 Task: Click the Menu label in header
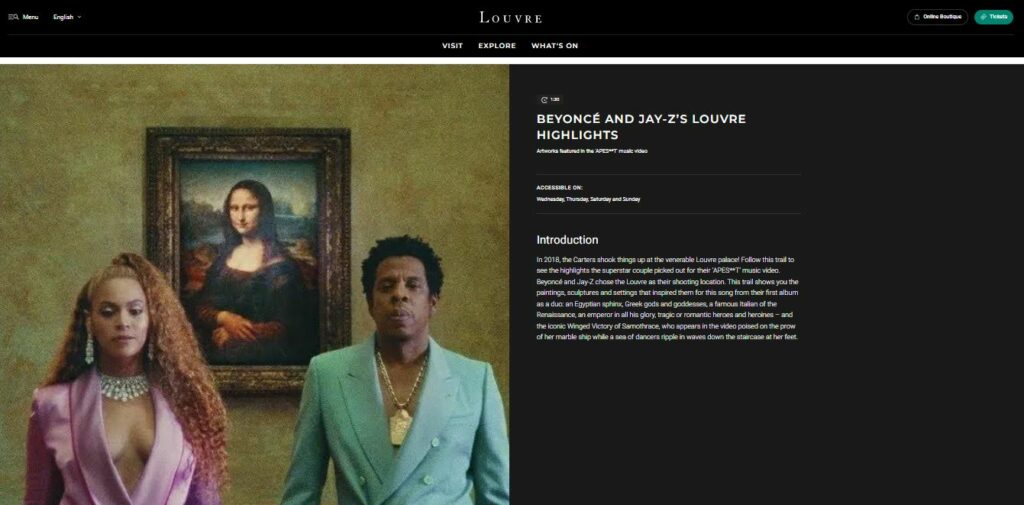(30, 17)
